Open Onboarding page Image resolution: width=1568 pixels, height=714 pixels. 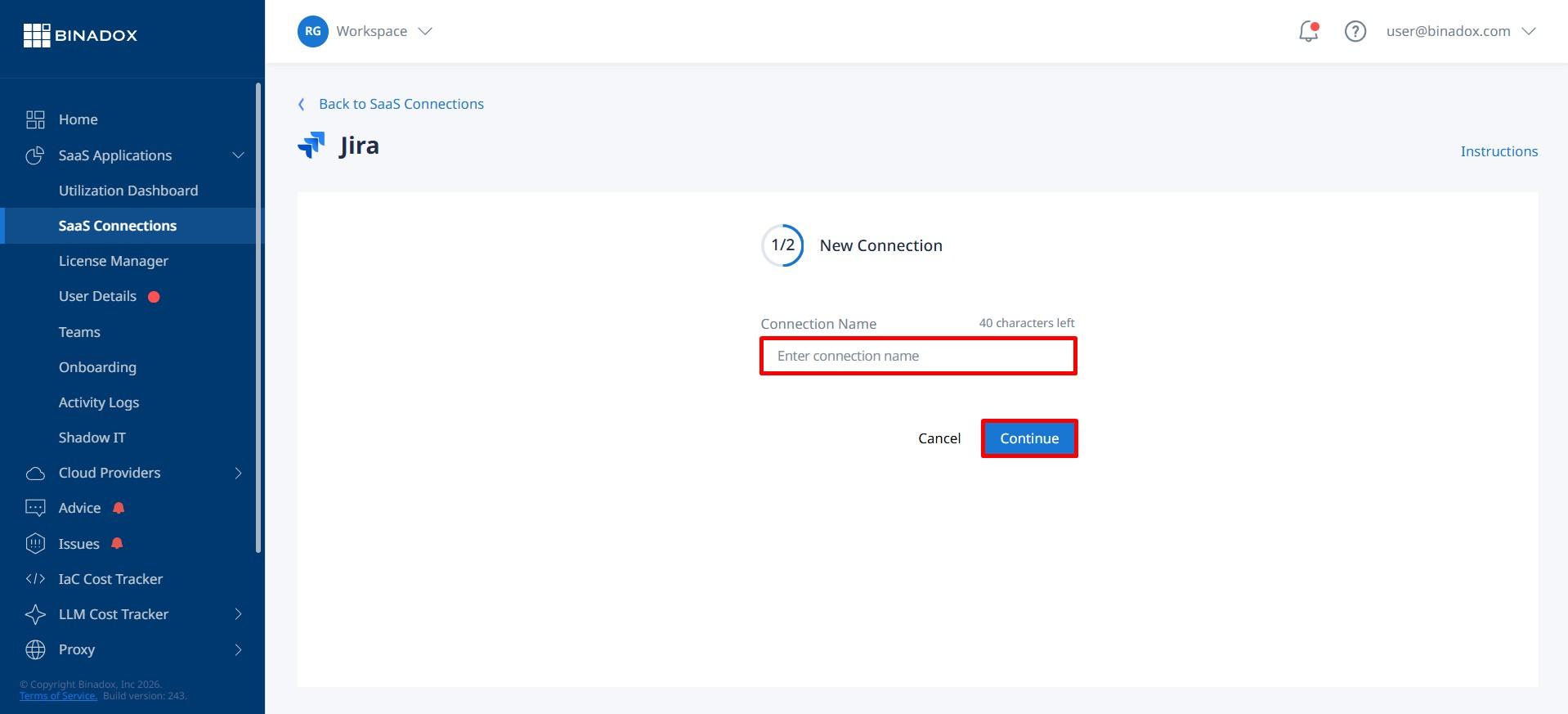click(x=97, y=367)
